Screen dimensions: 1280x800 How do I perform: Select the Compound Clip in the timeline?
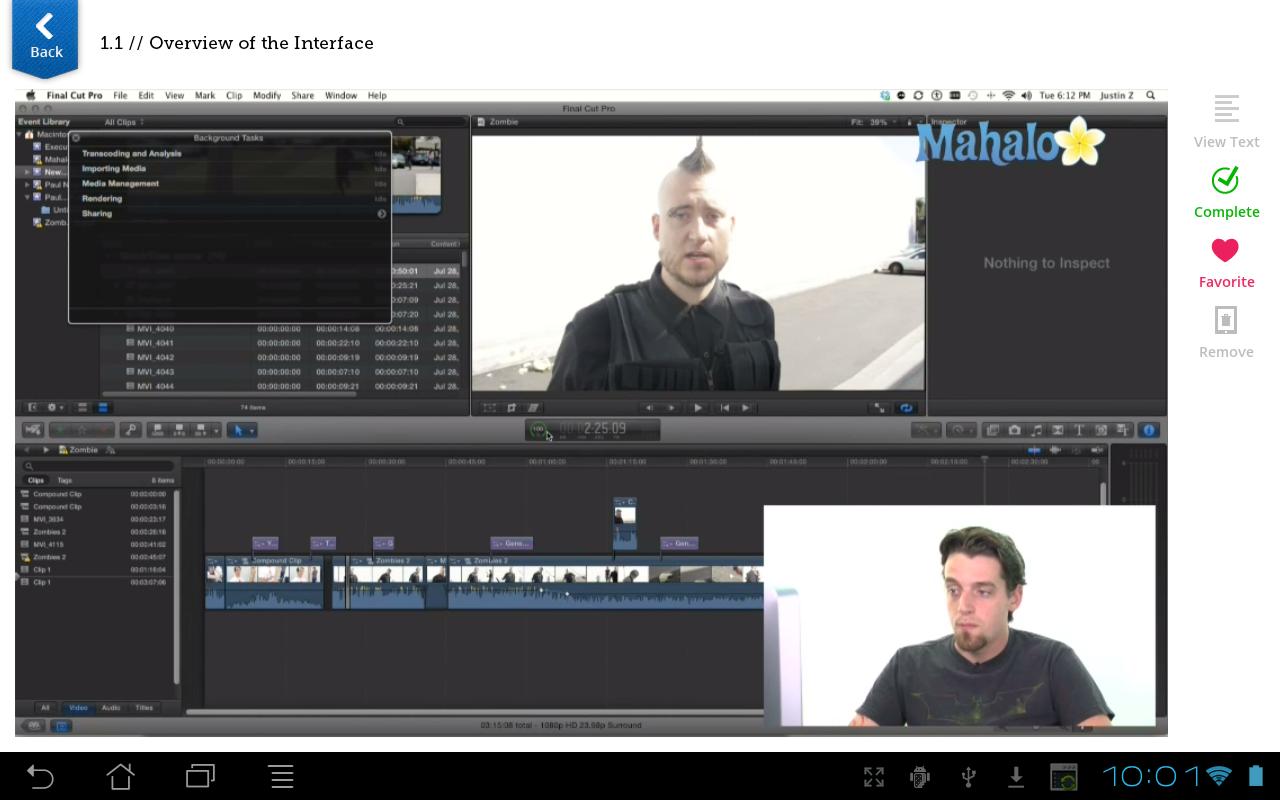[275, 583]
